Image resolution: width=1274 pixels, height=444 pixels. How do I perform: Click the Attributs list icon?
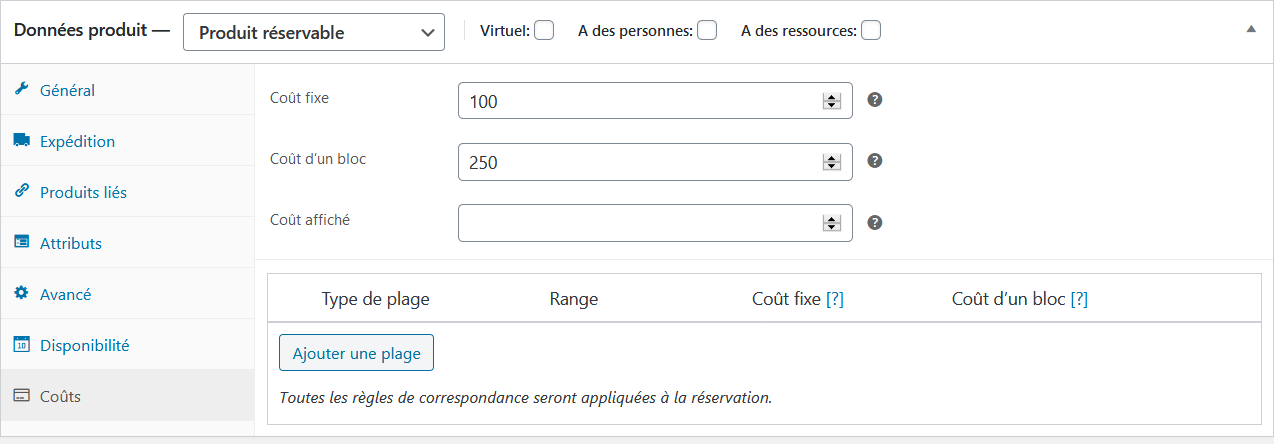click(21, 243)
